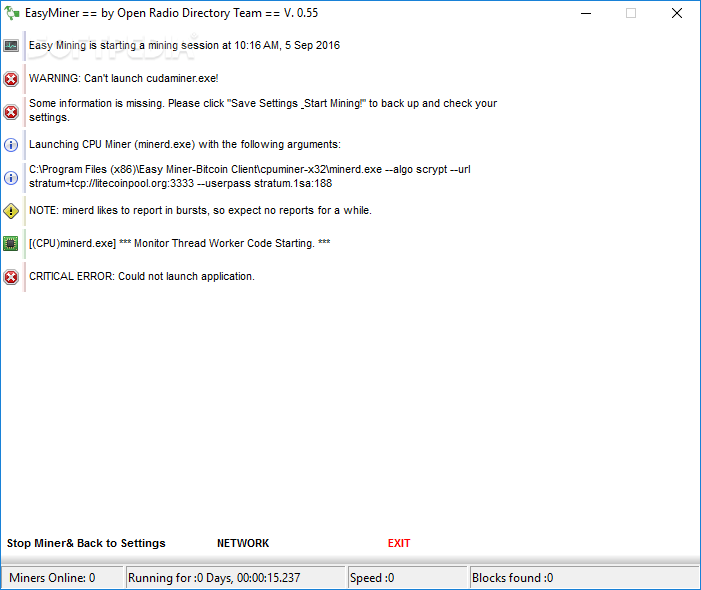This screenshot has height=590, width=701.
Task: Stop the miner and go back to settings
Action: pos(86,543)
